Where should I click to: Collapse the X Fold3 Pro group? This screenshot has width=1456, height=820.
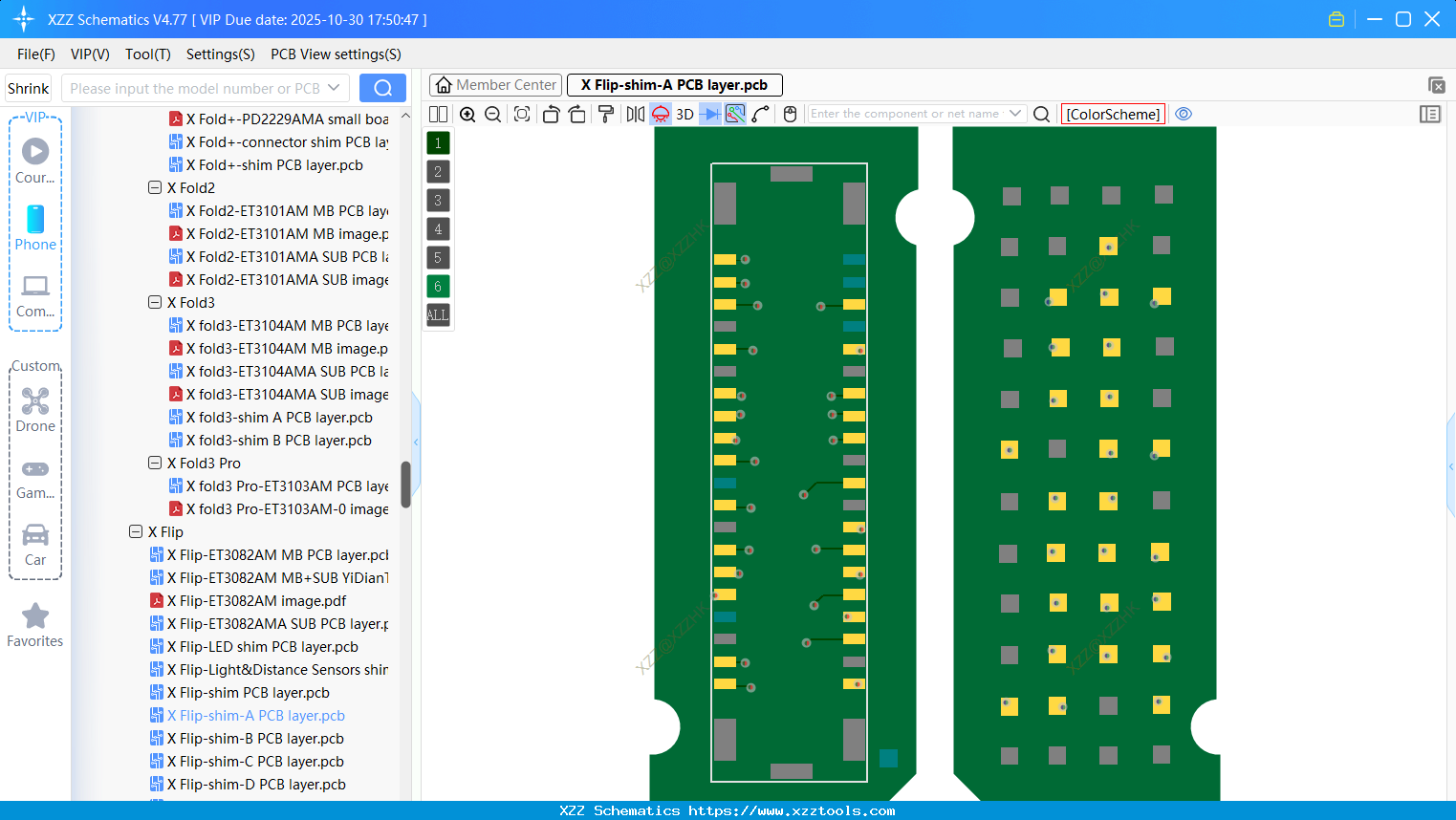(155, 463)
